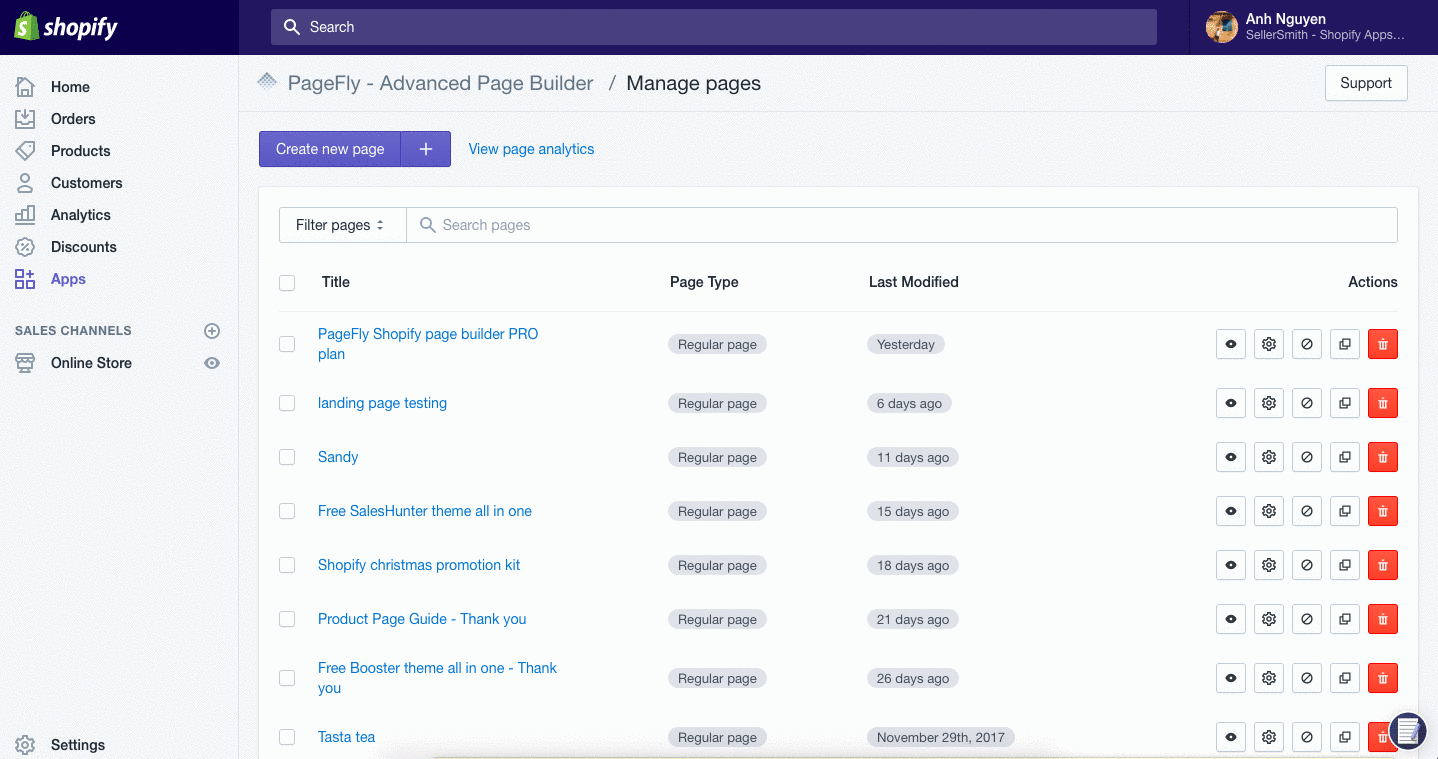
Task: Go to Orders in sidebar
Action: 73,119
